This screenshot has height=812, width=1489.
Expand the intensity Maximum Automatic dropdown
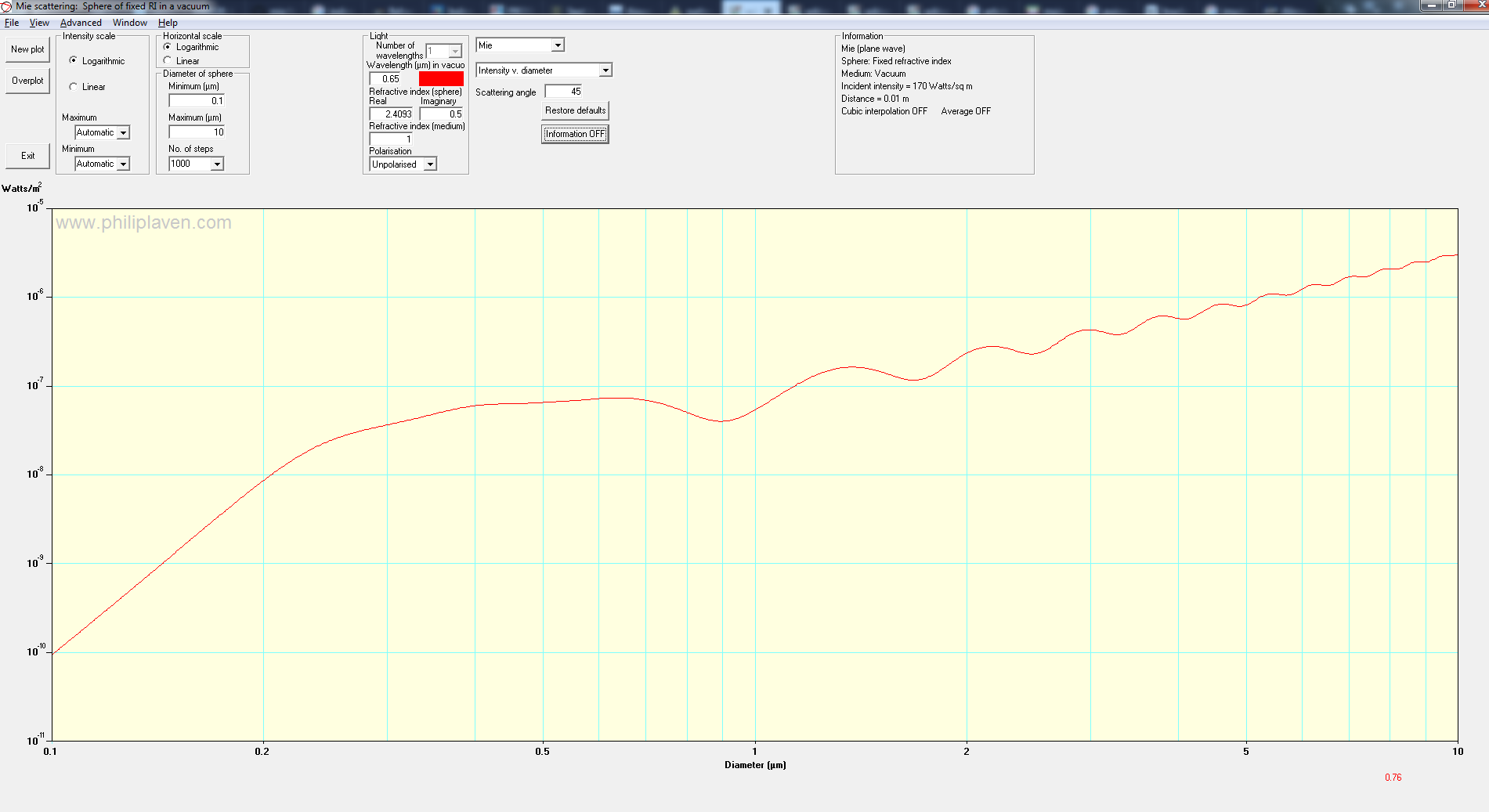[x=123, y=133]
